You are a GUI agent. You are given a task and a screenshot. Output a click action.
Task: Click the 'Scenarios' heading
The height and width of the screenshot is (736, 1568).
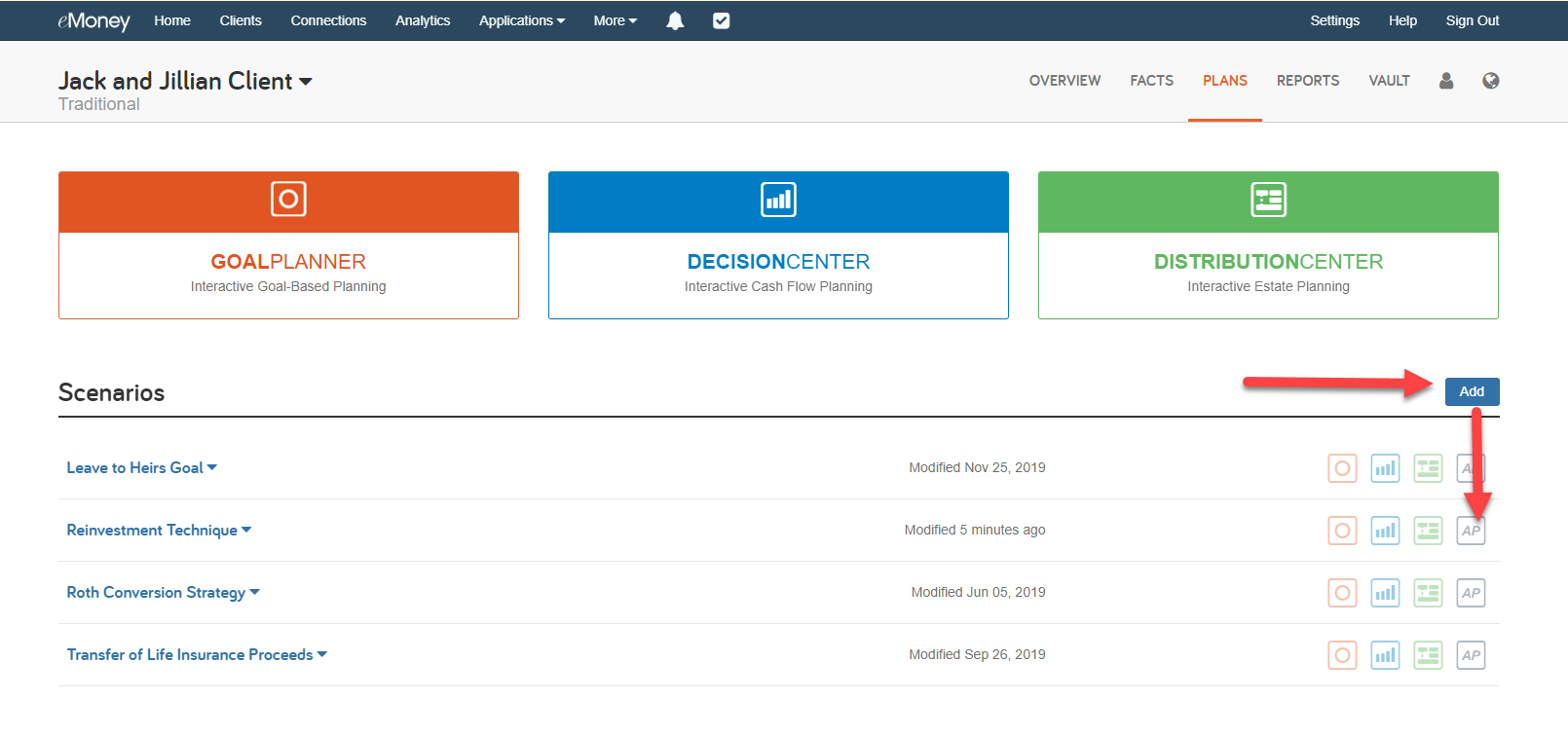click(x=111, y=392)
